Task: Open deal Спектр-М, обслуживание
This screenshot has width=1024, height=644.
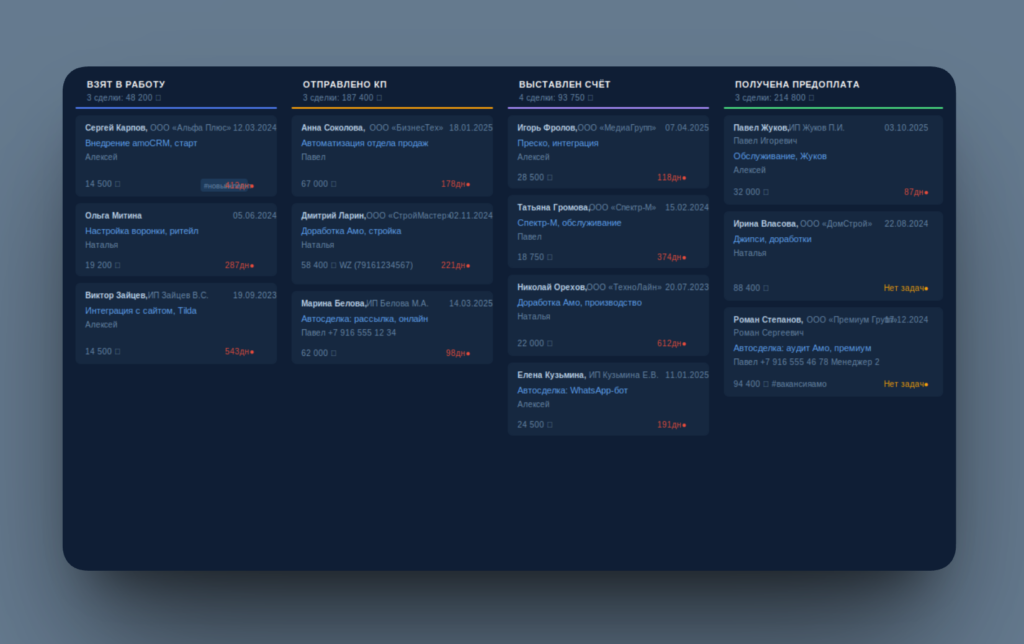Action: point(569,223)
